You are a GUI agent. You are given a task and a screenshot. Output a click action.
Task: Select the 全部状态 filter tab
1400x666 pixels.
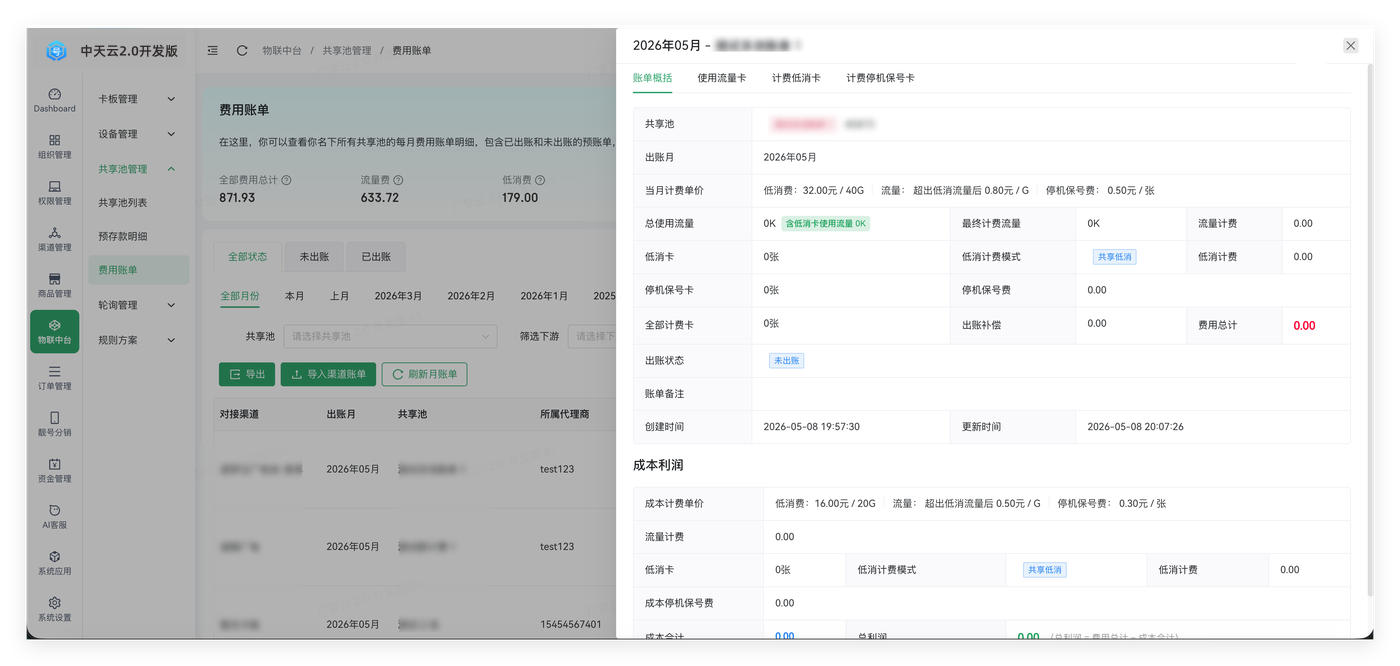(248, 257)
